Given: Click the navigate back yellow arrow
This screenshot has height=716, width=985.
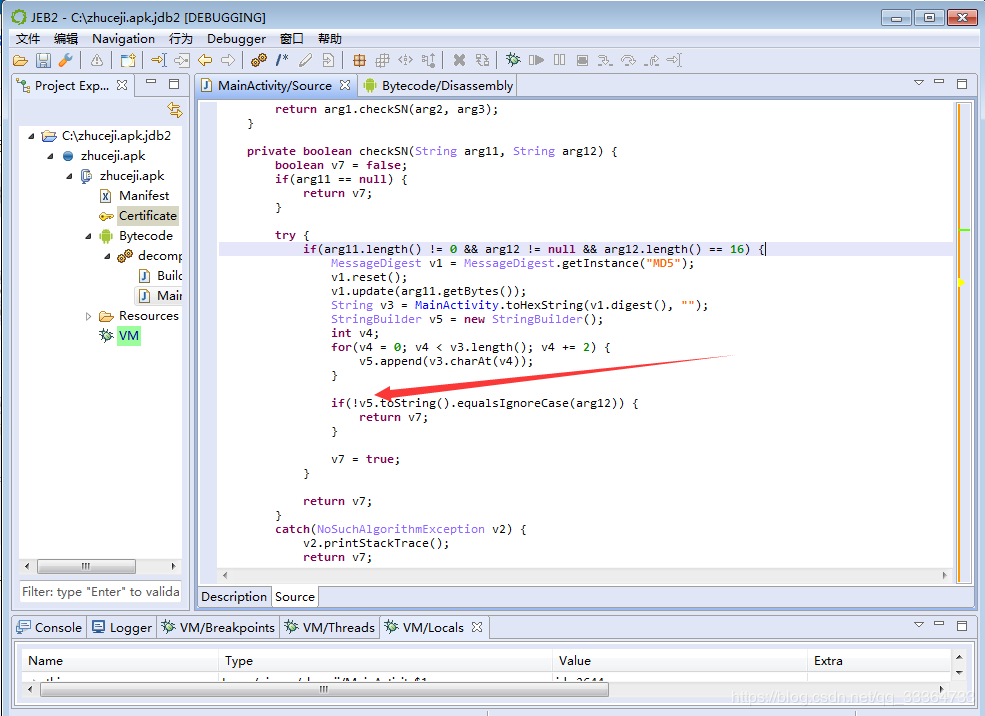Looking at the screenshot, I should (x=205, y=60).
